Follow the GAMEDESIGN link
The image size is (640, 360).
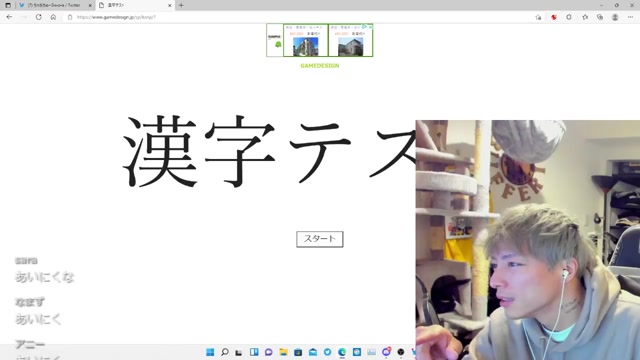click(x=320, y=66)
